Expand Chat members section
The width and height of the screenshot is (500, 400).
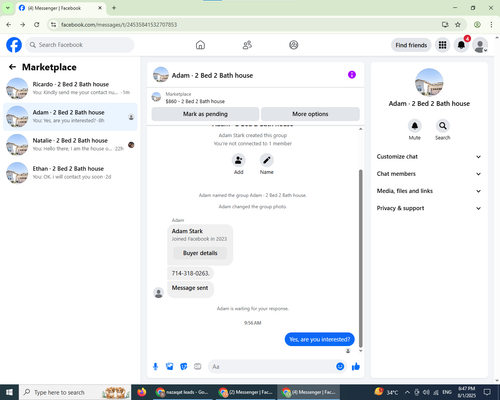coord(429,174)
